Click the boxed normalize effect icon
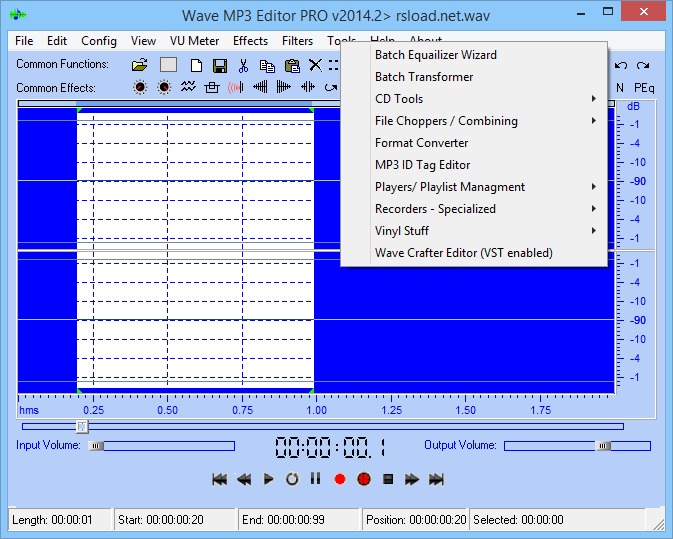 pyautogui.click(x=212, y=87)
